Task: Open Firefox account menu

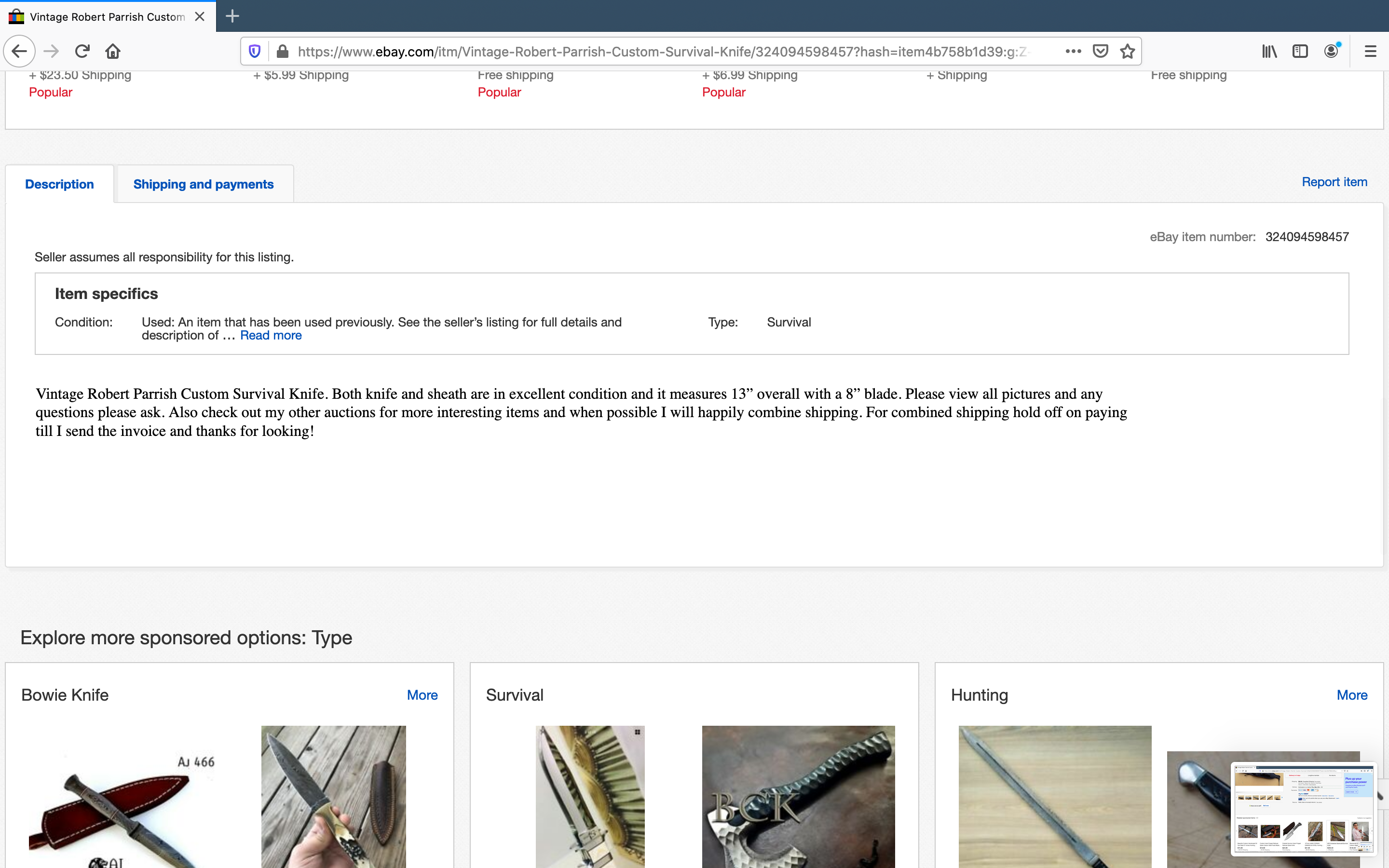Action: (x=1332, y=52)
